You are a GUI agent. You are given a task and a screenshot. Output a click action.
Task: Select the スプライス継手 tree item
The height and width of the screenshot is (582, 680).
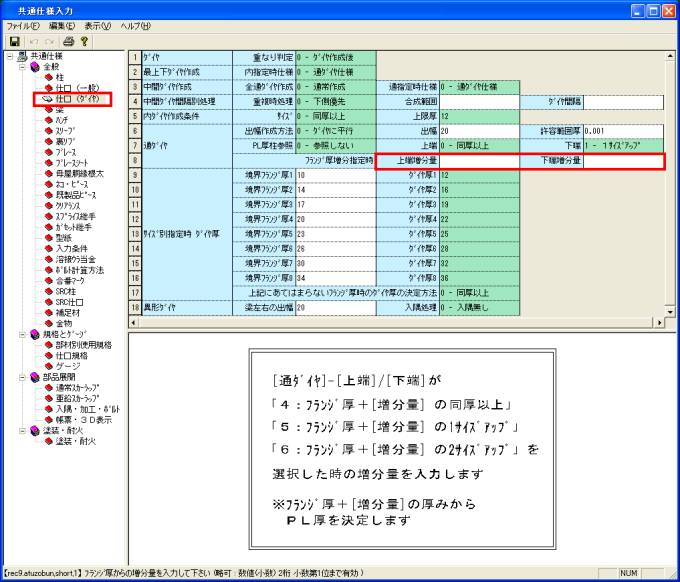pos(75,216)
